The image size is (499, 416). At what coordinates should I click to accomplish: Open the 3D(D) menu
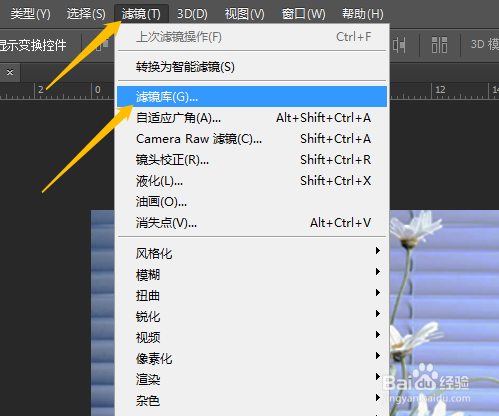click(192, 14)
